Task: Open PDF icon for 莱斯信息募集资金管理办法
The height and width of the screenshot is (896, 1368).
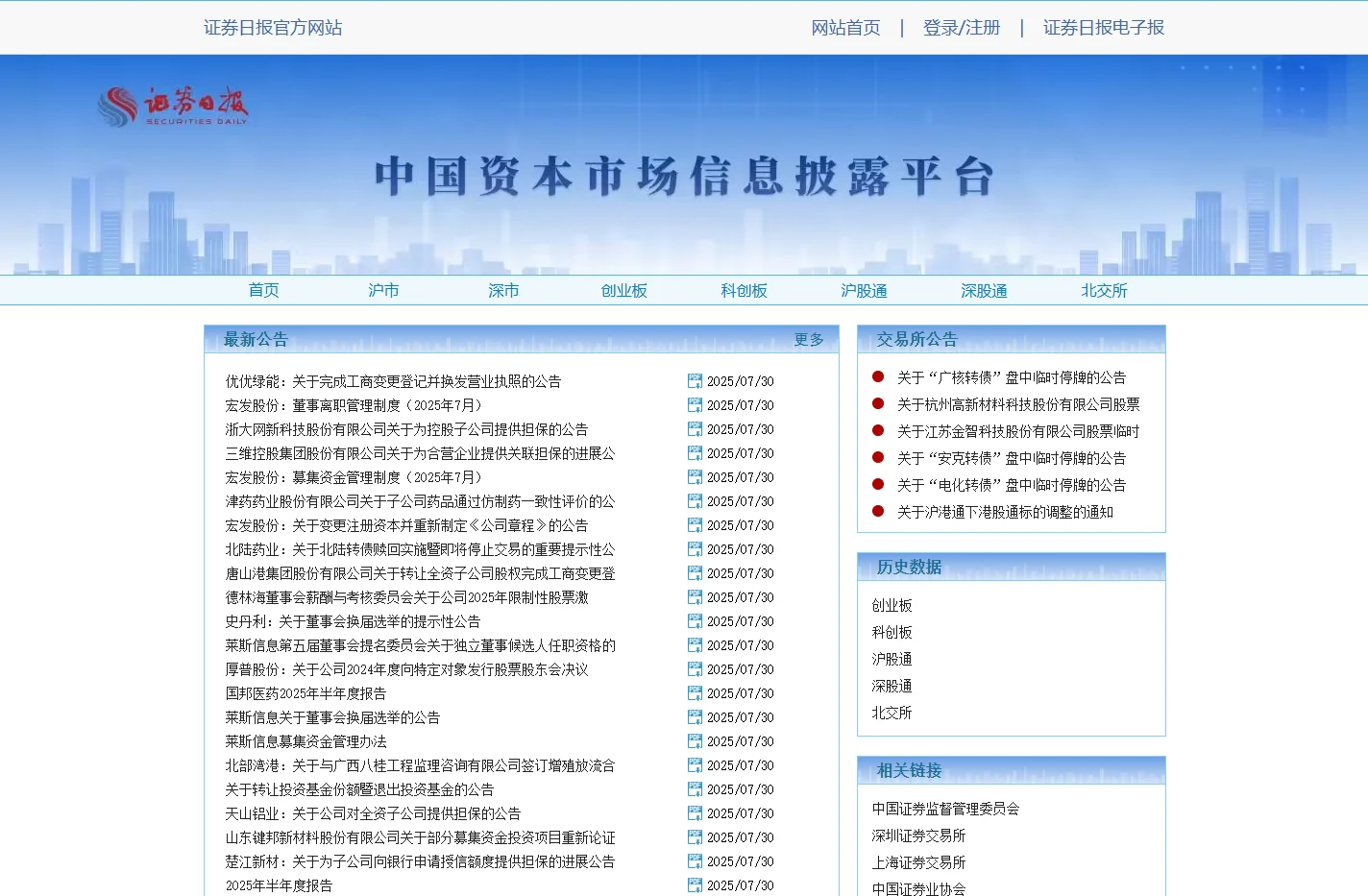Action: 695,741
